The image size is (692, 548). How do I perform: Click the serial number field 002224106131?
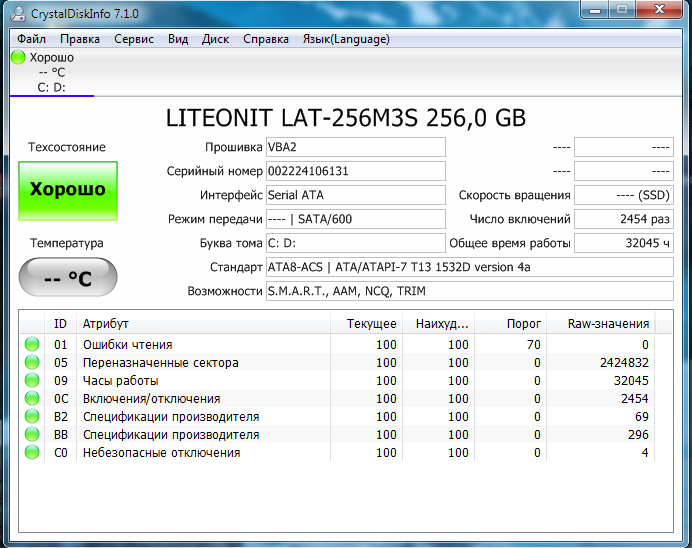click(356, 171)
